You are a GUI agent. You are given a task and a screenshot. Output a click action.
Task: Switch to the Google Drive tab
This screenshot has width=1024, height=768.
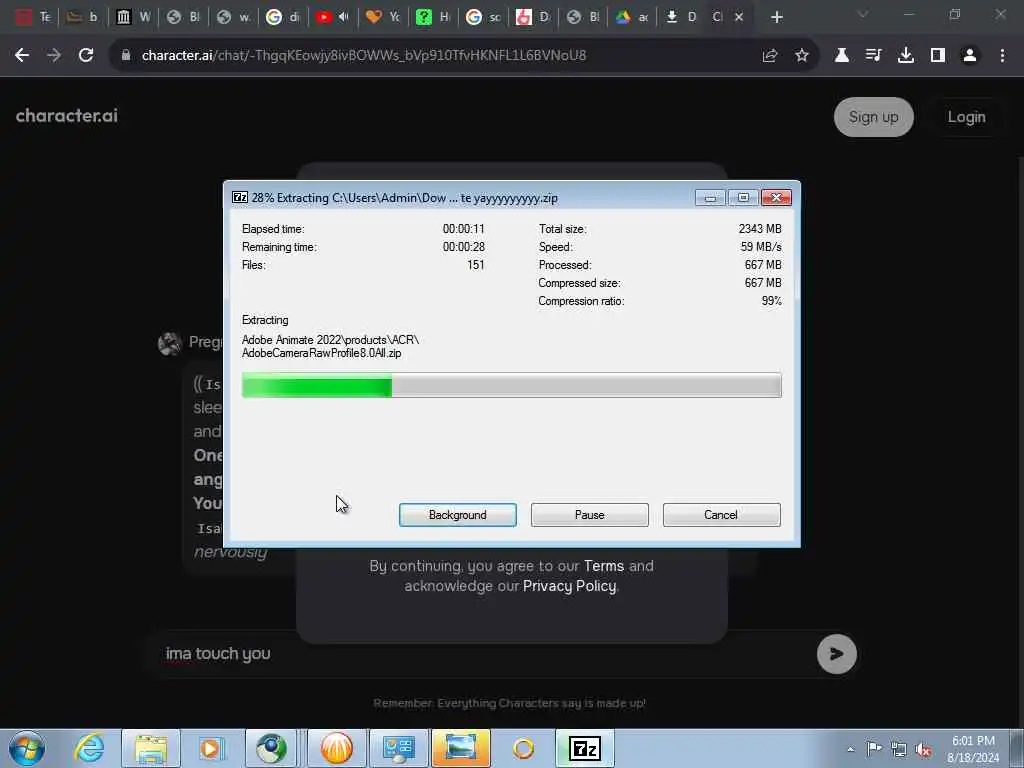[632, 17]
